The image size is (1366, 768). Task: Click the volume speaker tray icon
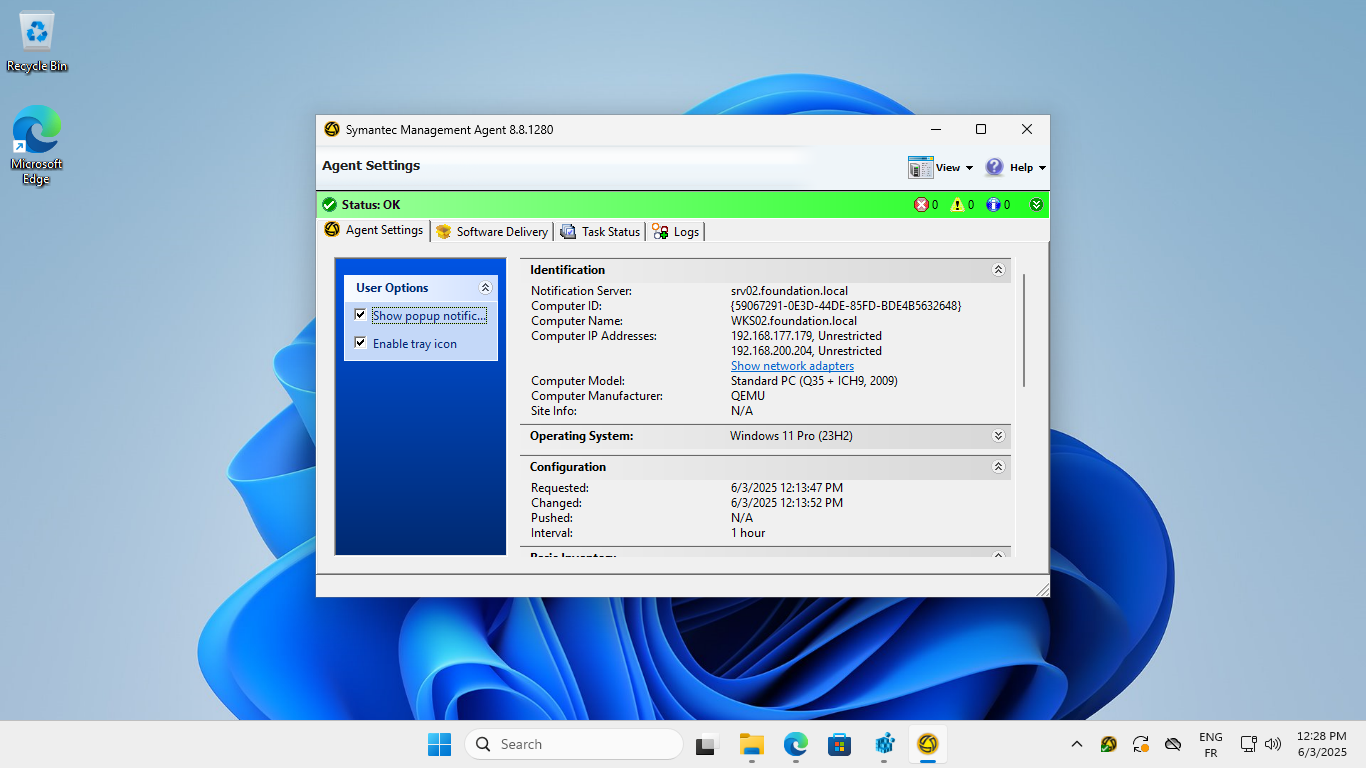(1273, 744)
